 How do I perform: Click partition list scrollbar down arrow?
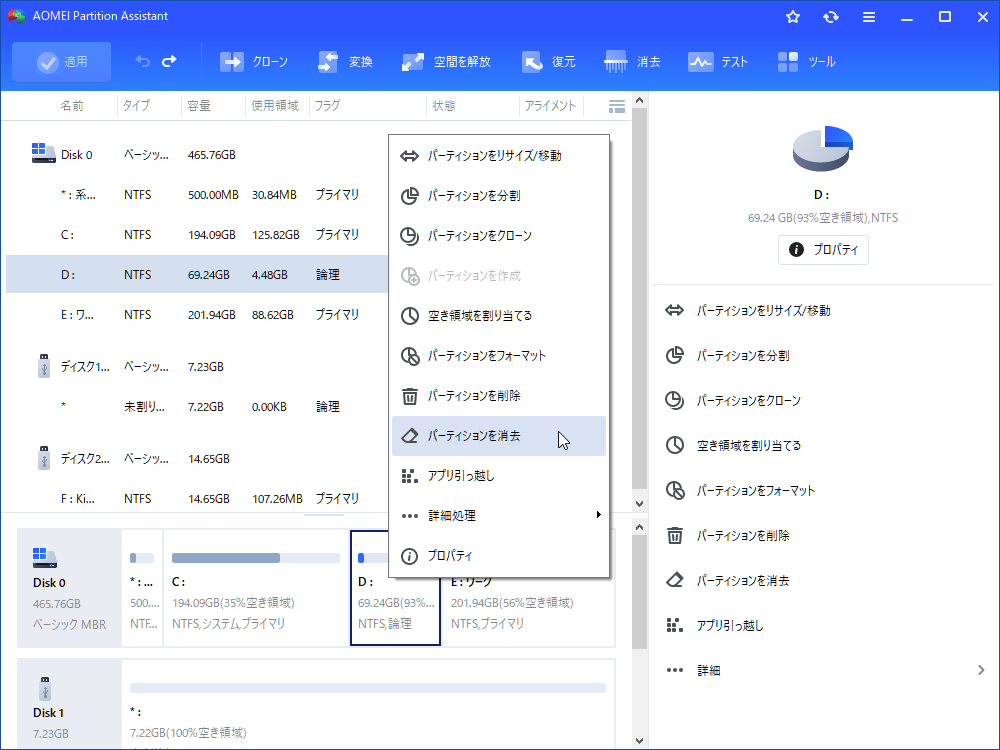640,504
